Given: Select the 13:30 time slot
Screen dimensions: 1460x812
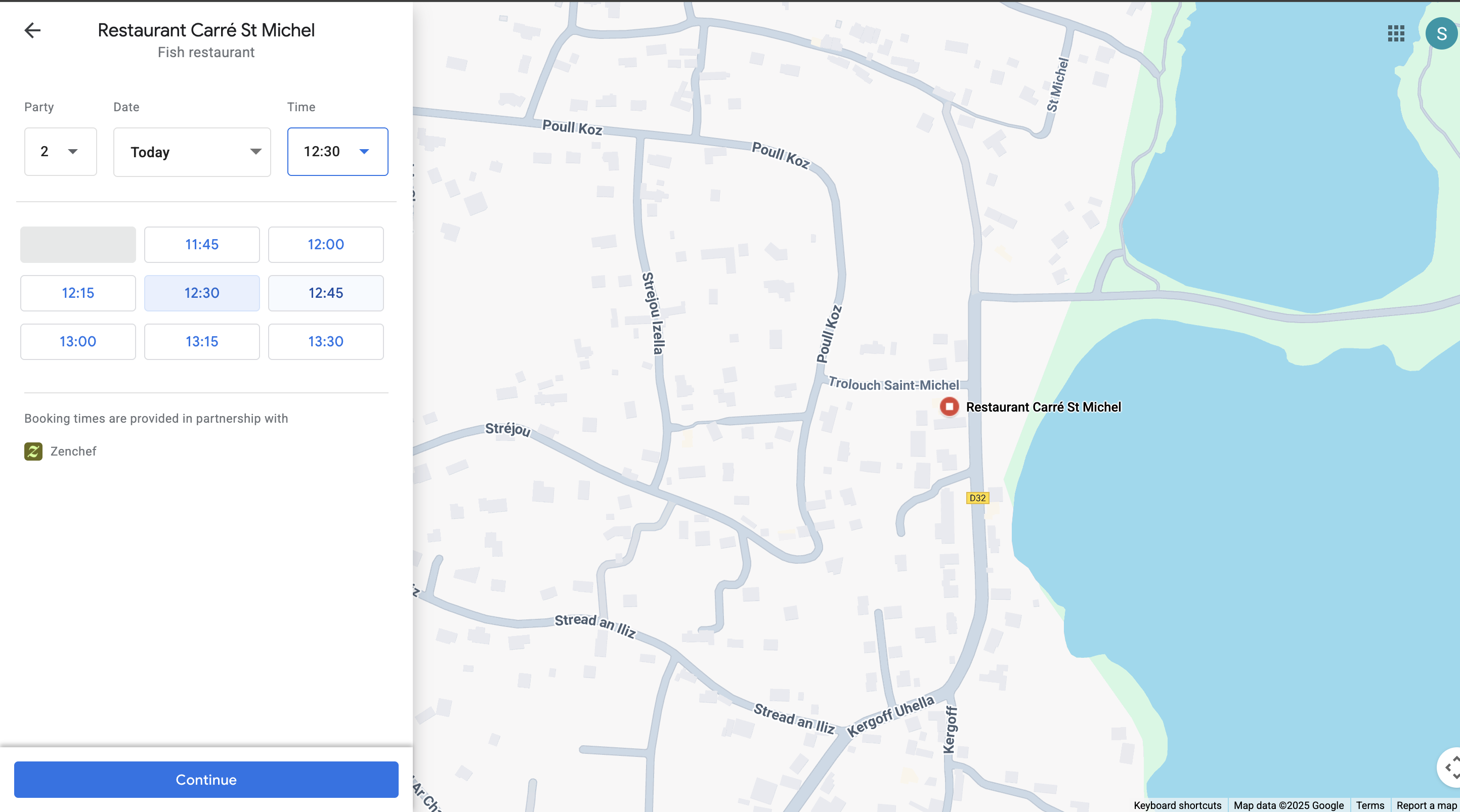Looking at the screenshot, I should (x=325, y=341).
